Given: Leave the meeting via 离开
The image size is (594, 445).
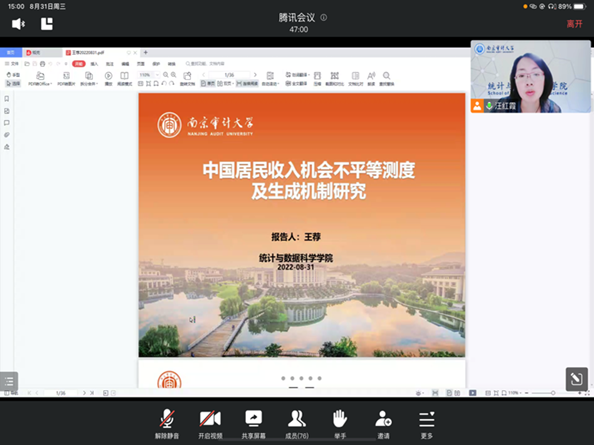Looking at the screenshot, I should (x=574, y=24).
